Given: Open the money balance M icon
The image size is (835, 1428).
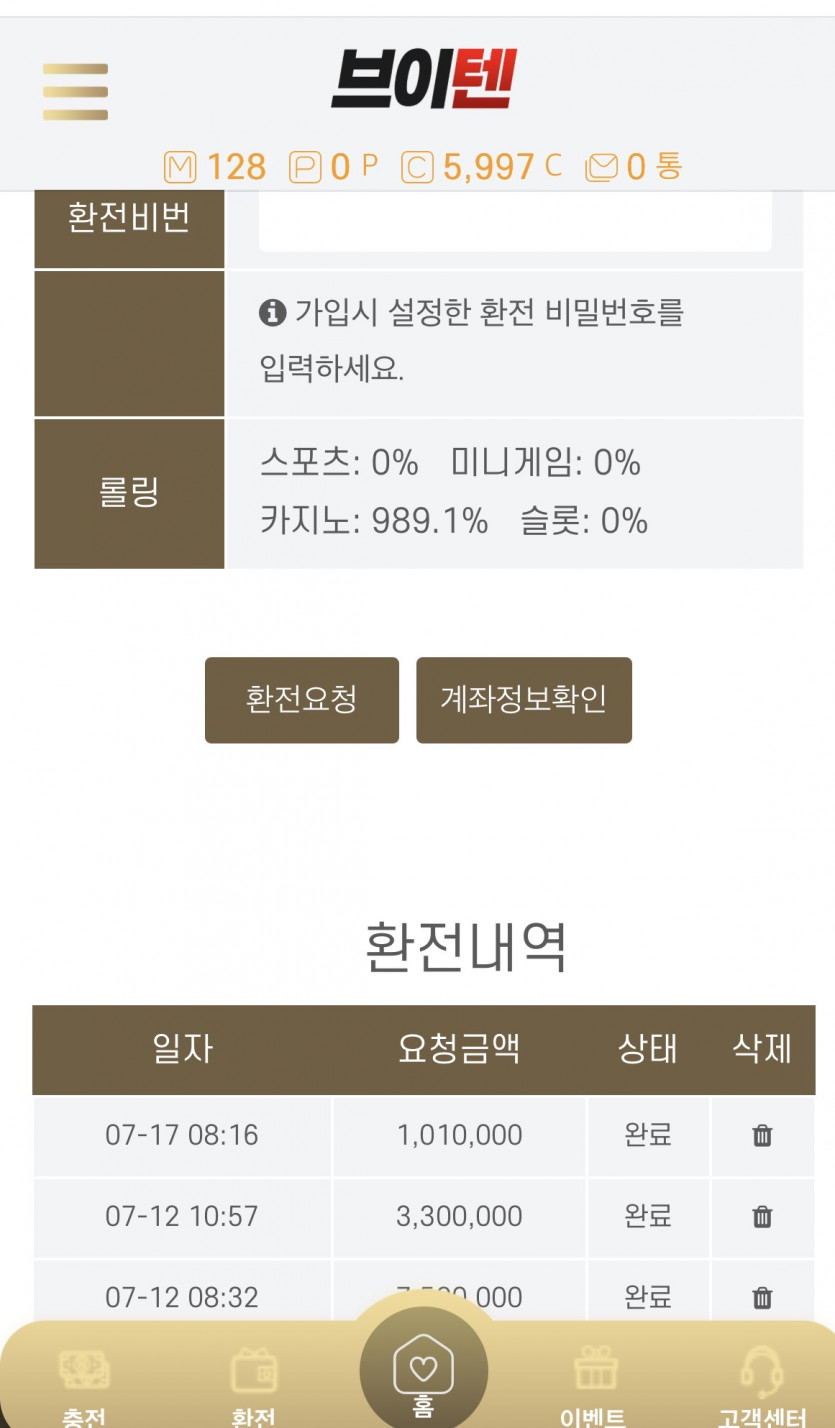Looking at the screenshot, I should (180, 167).
